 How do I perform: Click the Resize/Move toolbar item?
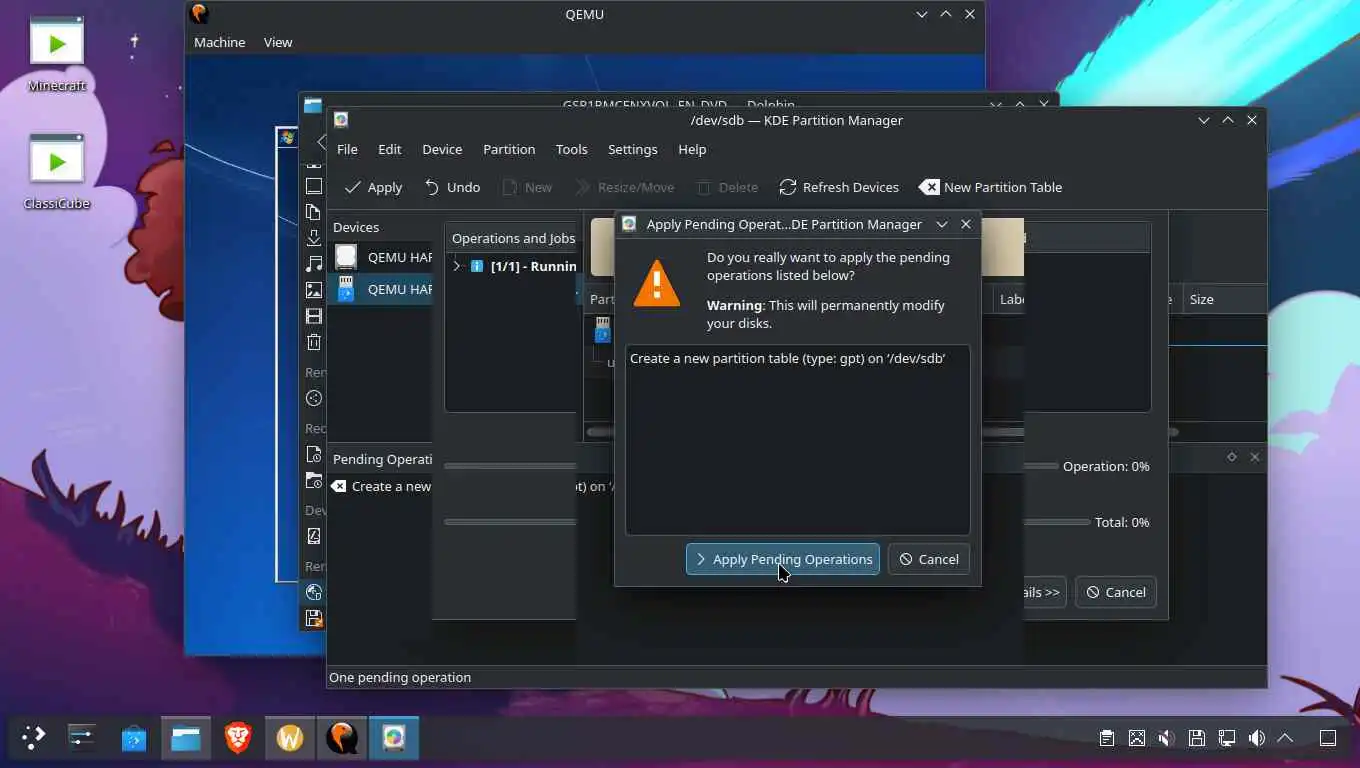[x=625, y=187]
